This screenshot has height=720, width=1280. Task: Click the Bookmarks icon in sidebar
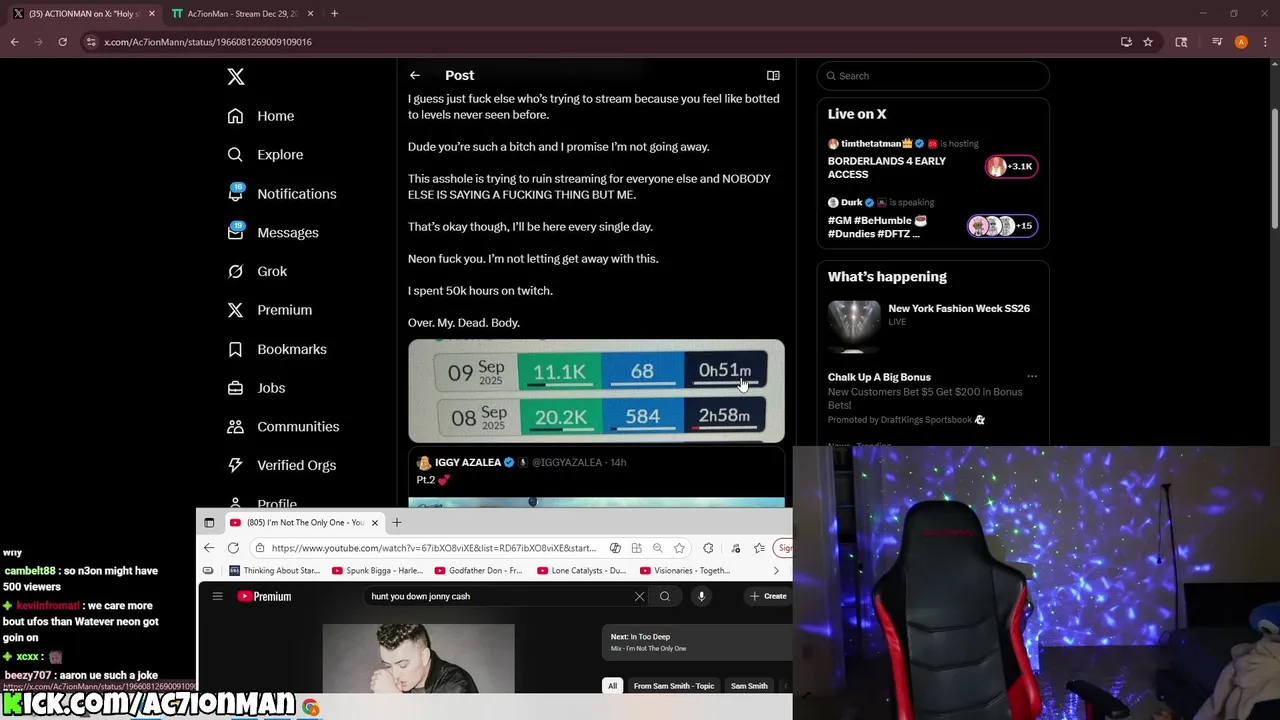click(235, 349)
